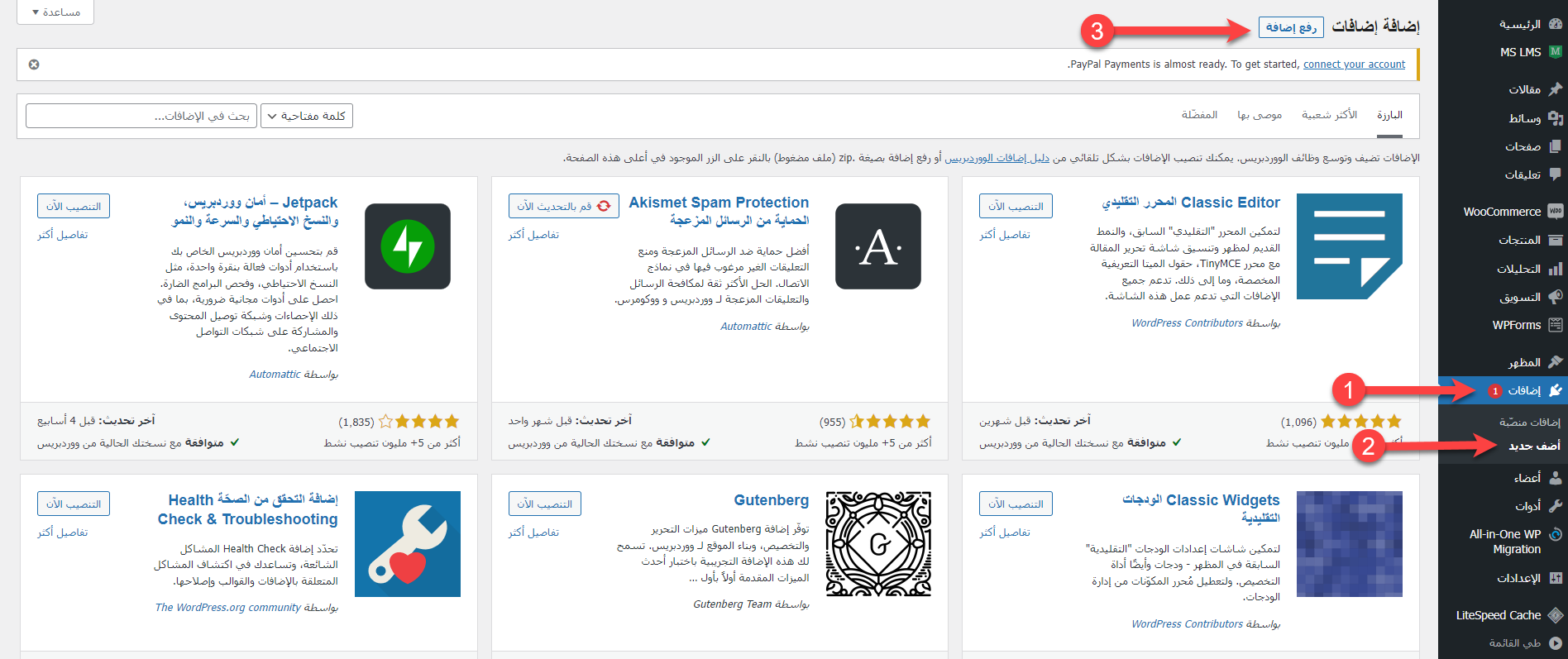Switch to the المفضّلة favorites tab
The height and width of the screenshot is (659, 1568).
(x=1199, y=115)
